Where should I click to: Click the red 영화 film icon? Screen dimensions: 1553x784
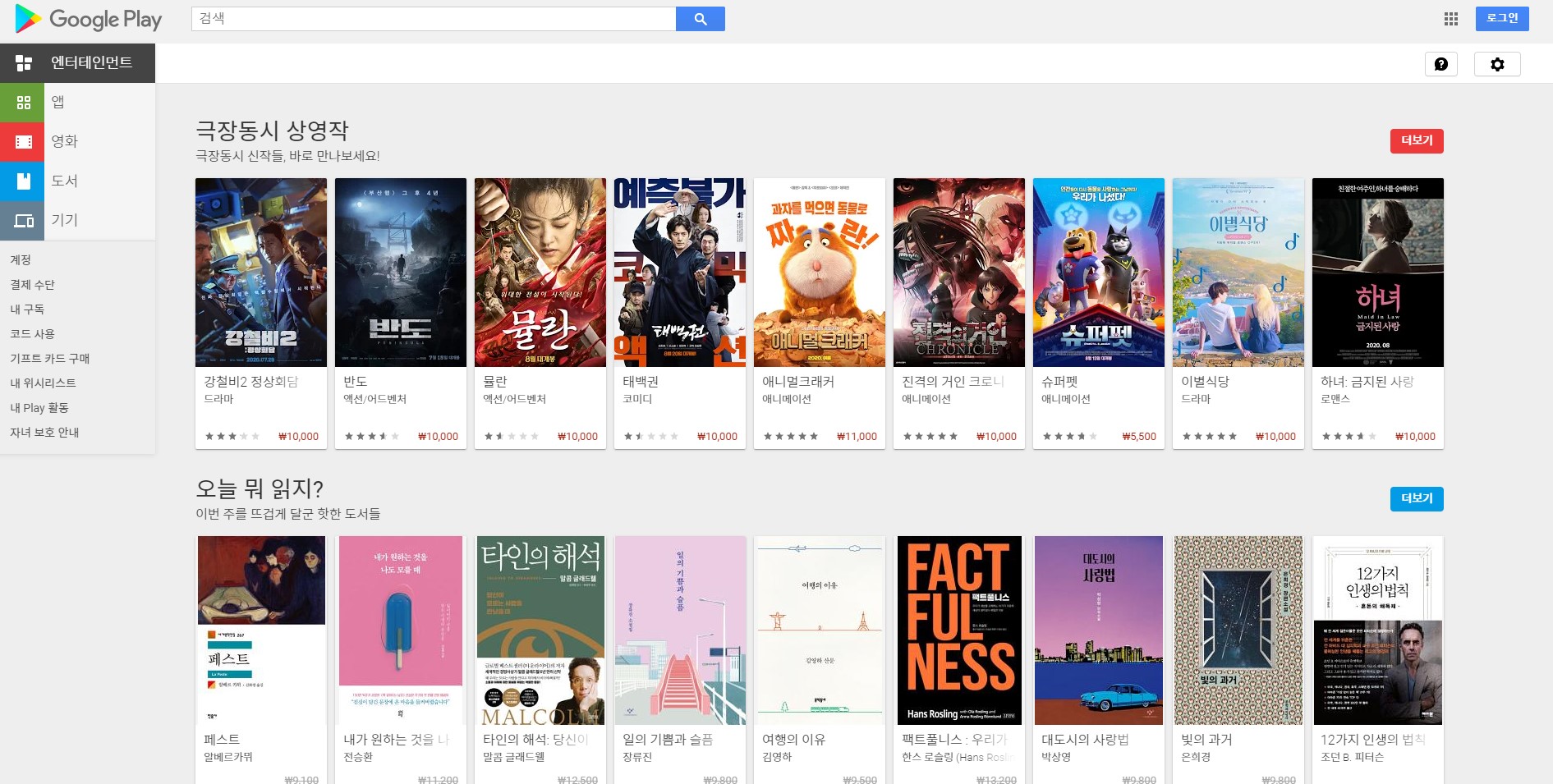point(22,141)
